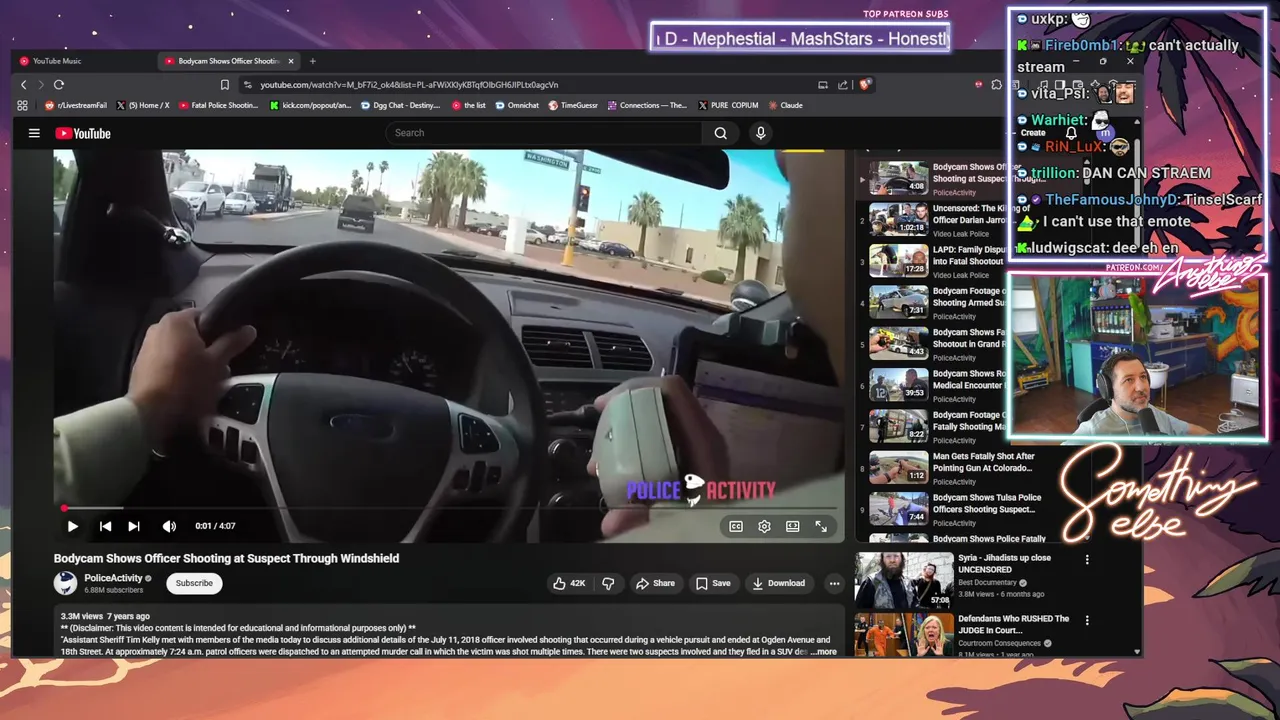Open the player settings gear
This screenshot has height=720, width=1280.
pos(764,526)
